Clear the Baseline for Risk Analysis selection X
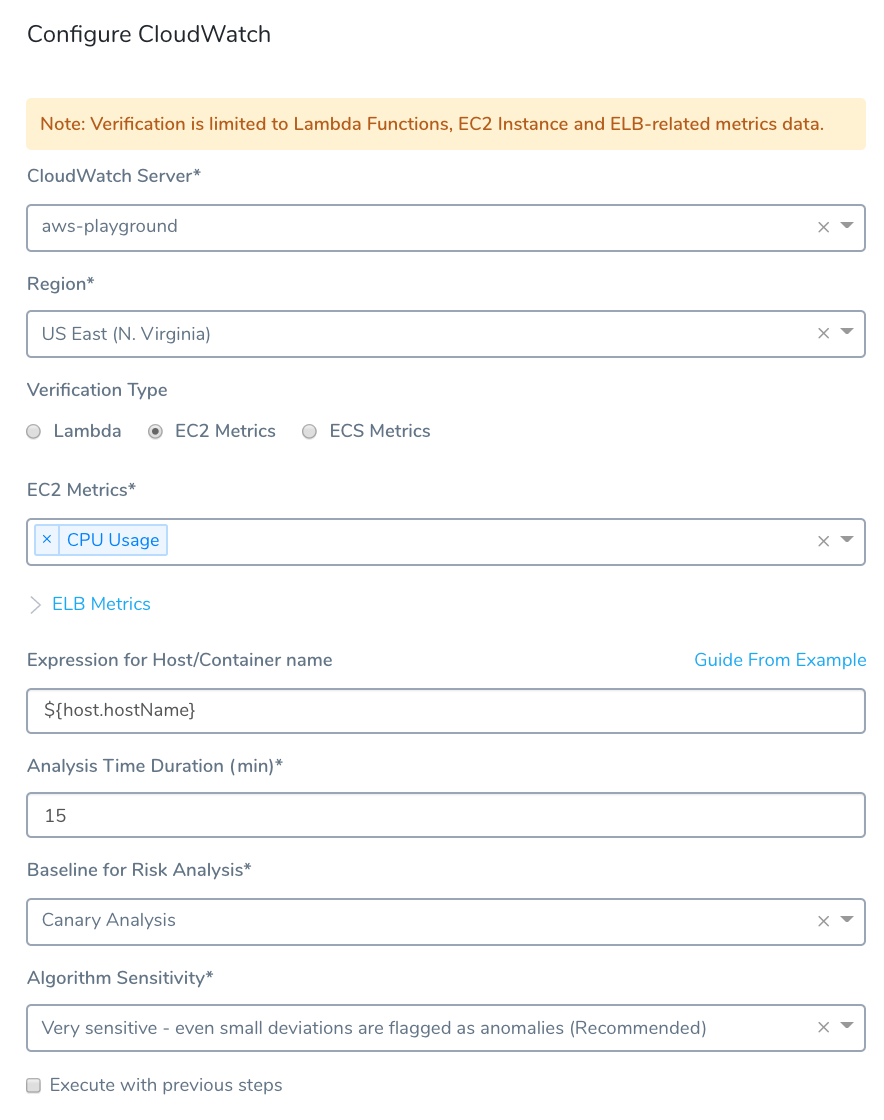The height and width of the screenshot is (1120, 884). [x=823, y=921]
